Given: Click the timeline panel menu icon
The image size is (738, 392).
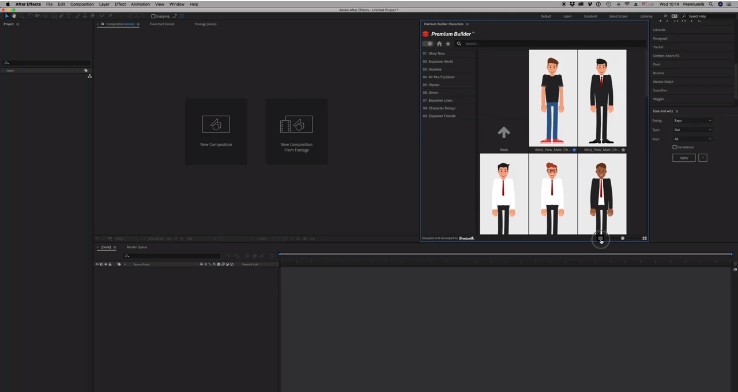Looking at the screenshot, I should click(114, 247).
